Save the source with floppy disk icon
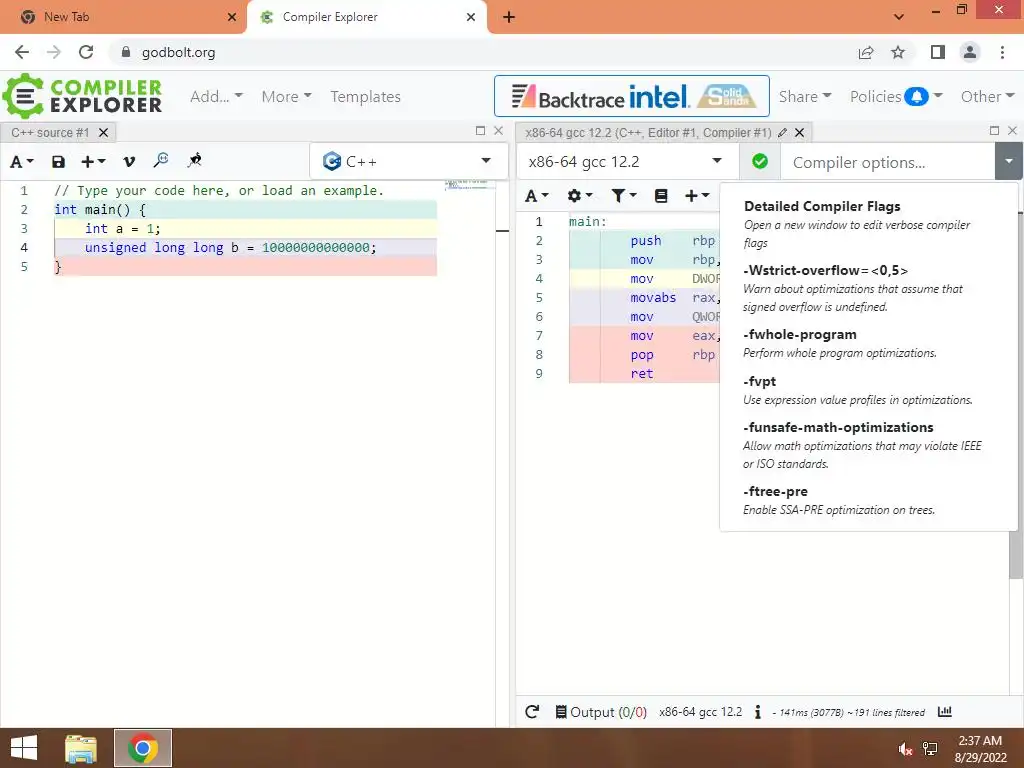 point(58,161)
